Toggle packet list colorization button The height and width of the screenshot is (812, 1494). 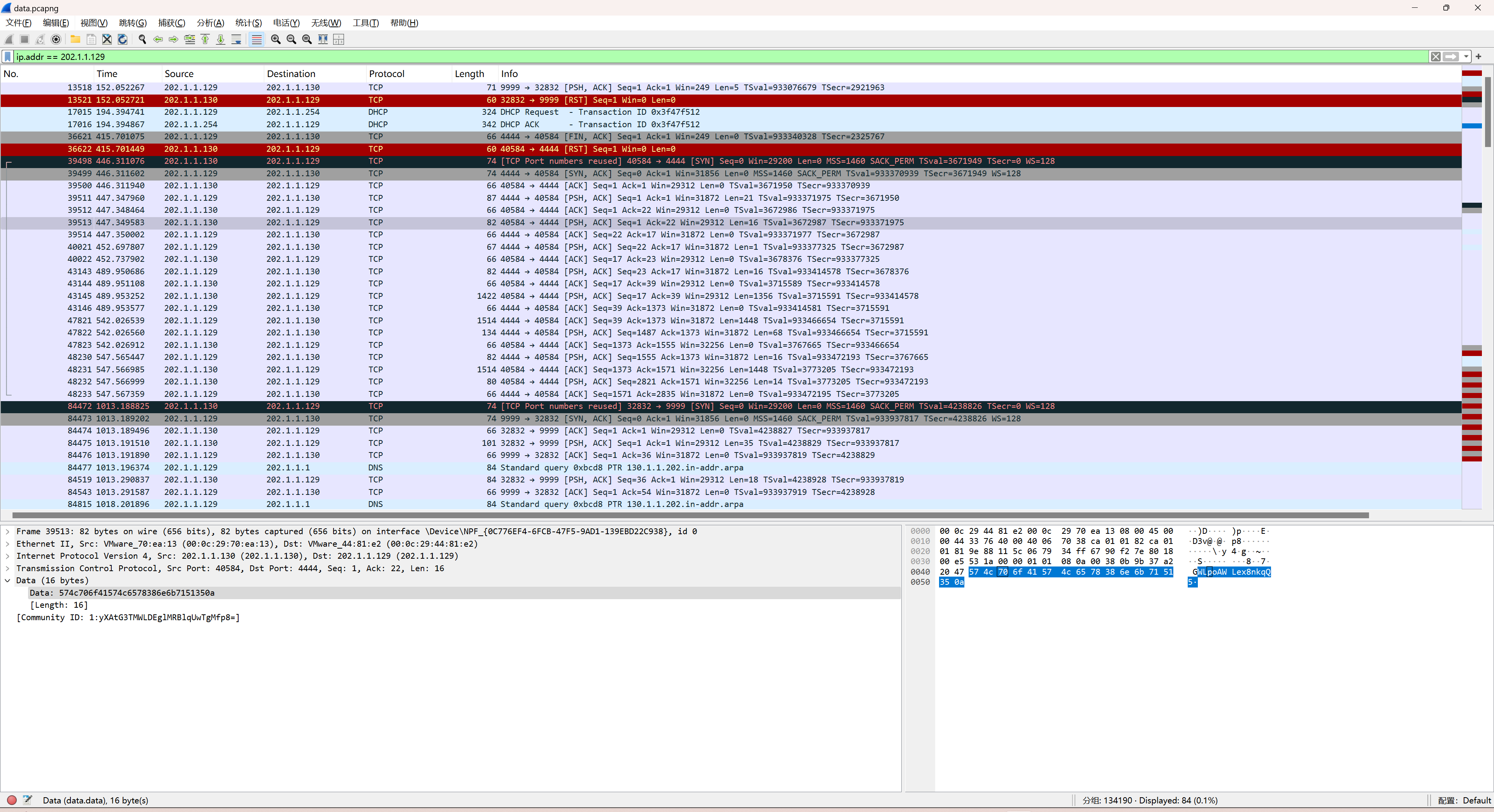(256, 39)
